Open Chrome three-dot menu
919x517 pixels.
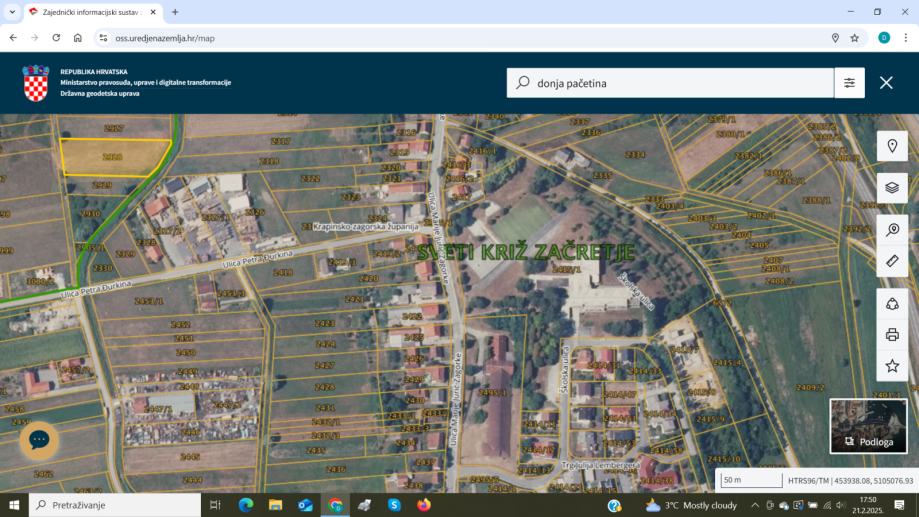(906, 38)
